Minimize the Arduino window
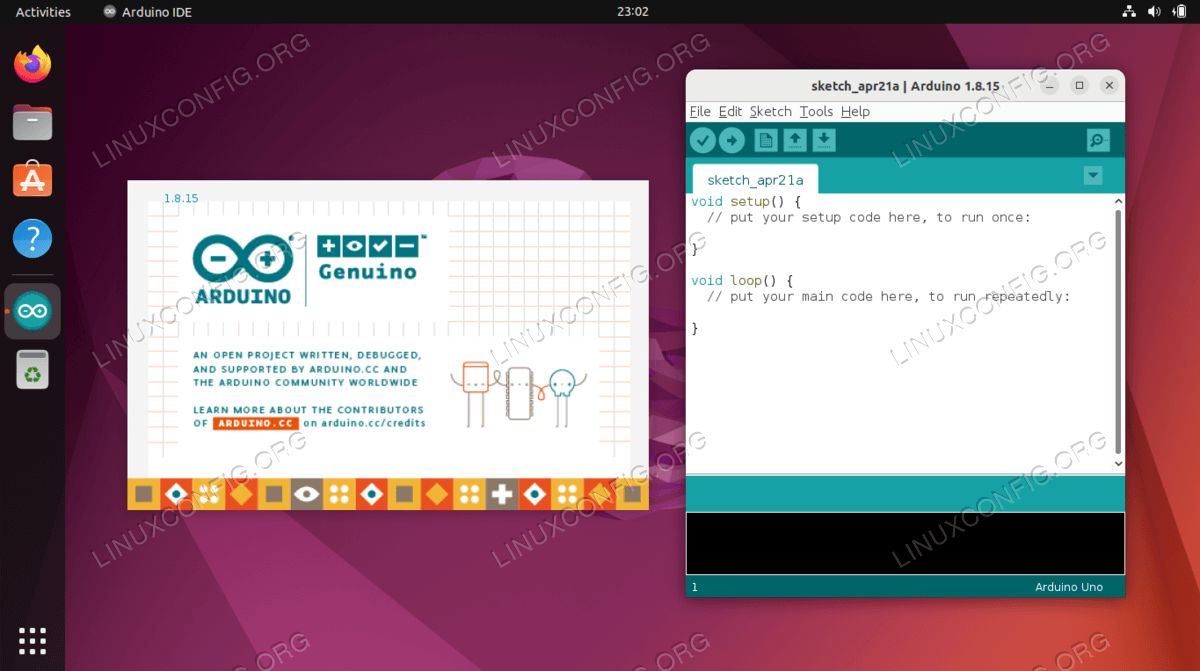This screenshot has height=671, width=1200. pyautogui.click(x=1049, y=86)
